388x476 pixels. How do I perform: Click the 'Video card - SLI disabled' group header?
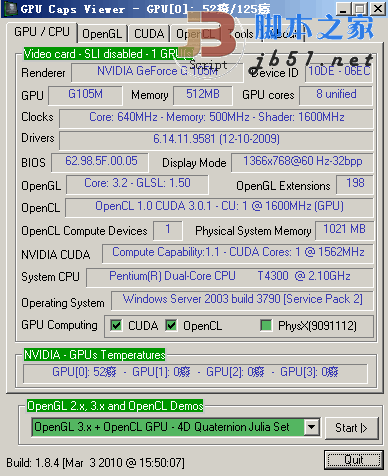[108, 54]
